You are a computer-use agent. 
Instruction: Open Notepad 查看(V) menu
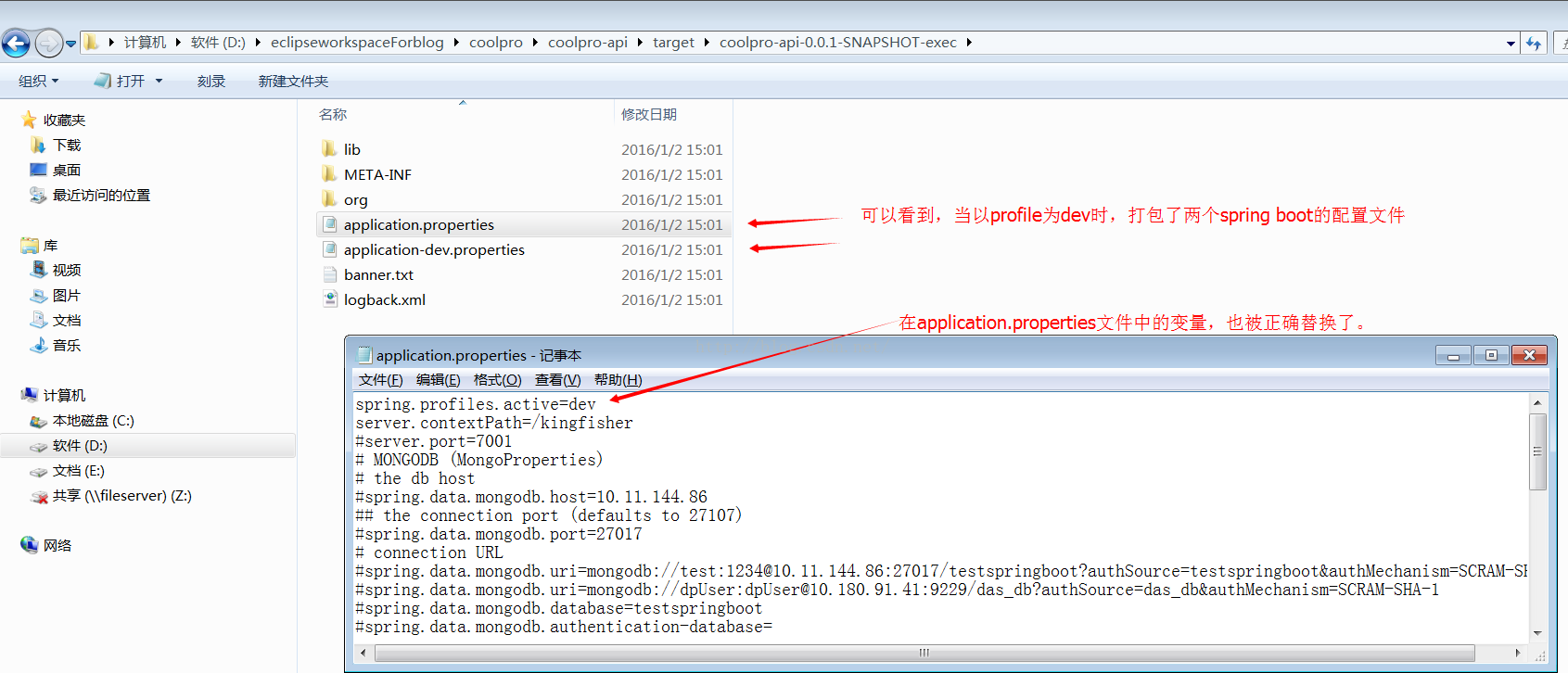tap(558, 380)
